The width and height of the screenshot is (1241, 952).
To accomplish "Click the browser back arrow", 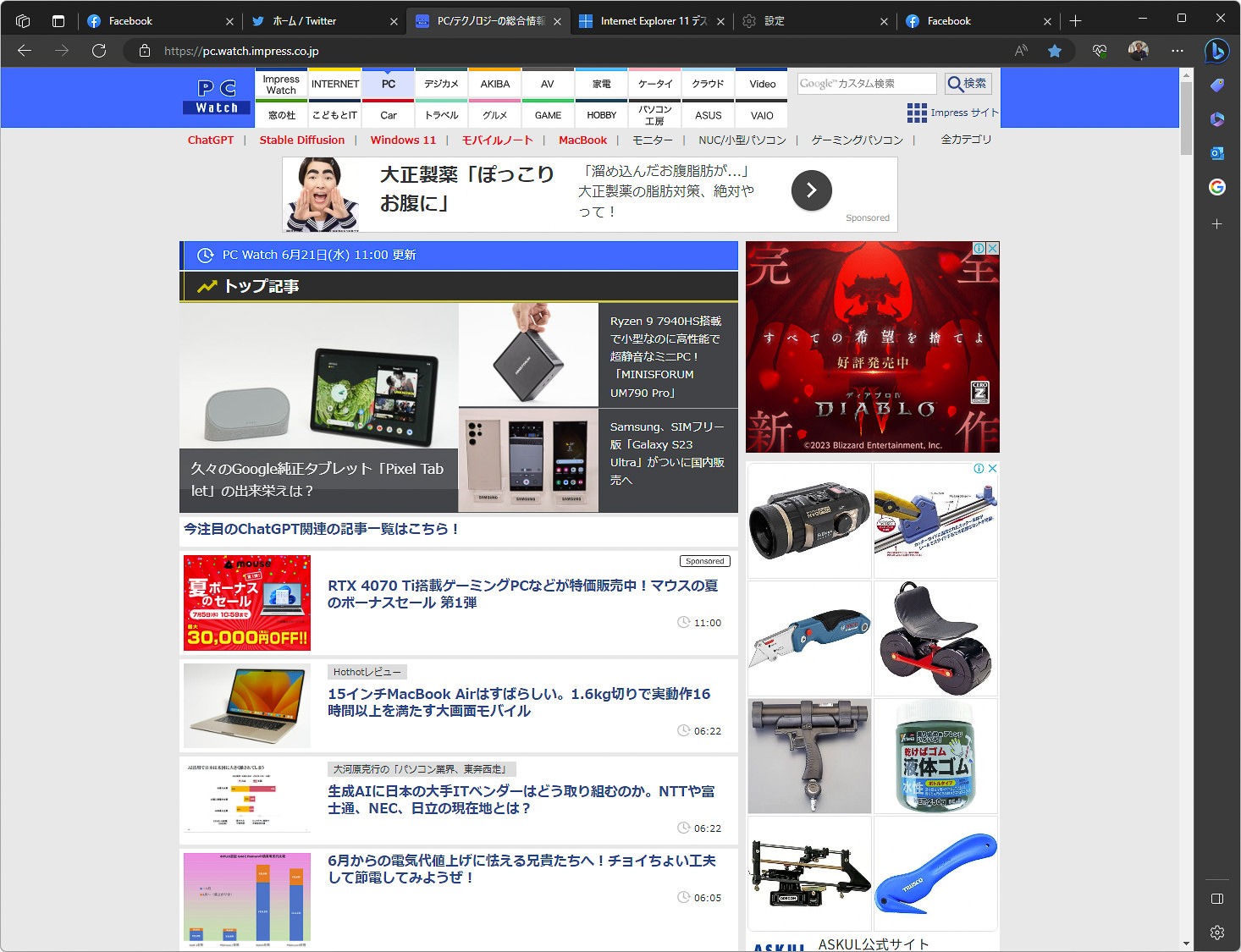I will (25, 51).
